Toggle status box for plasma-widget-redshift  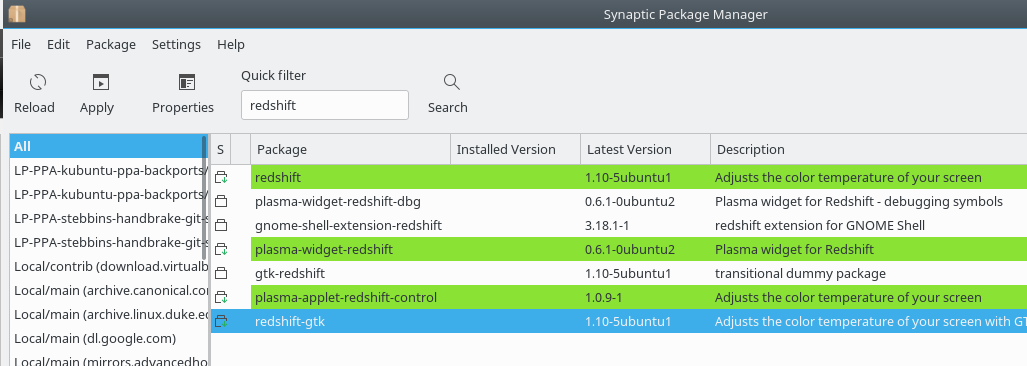pos(221,249)
